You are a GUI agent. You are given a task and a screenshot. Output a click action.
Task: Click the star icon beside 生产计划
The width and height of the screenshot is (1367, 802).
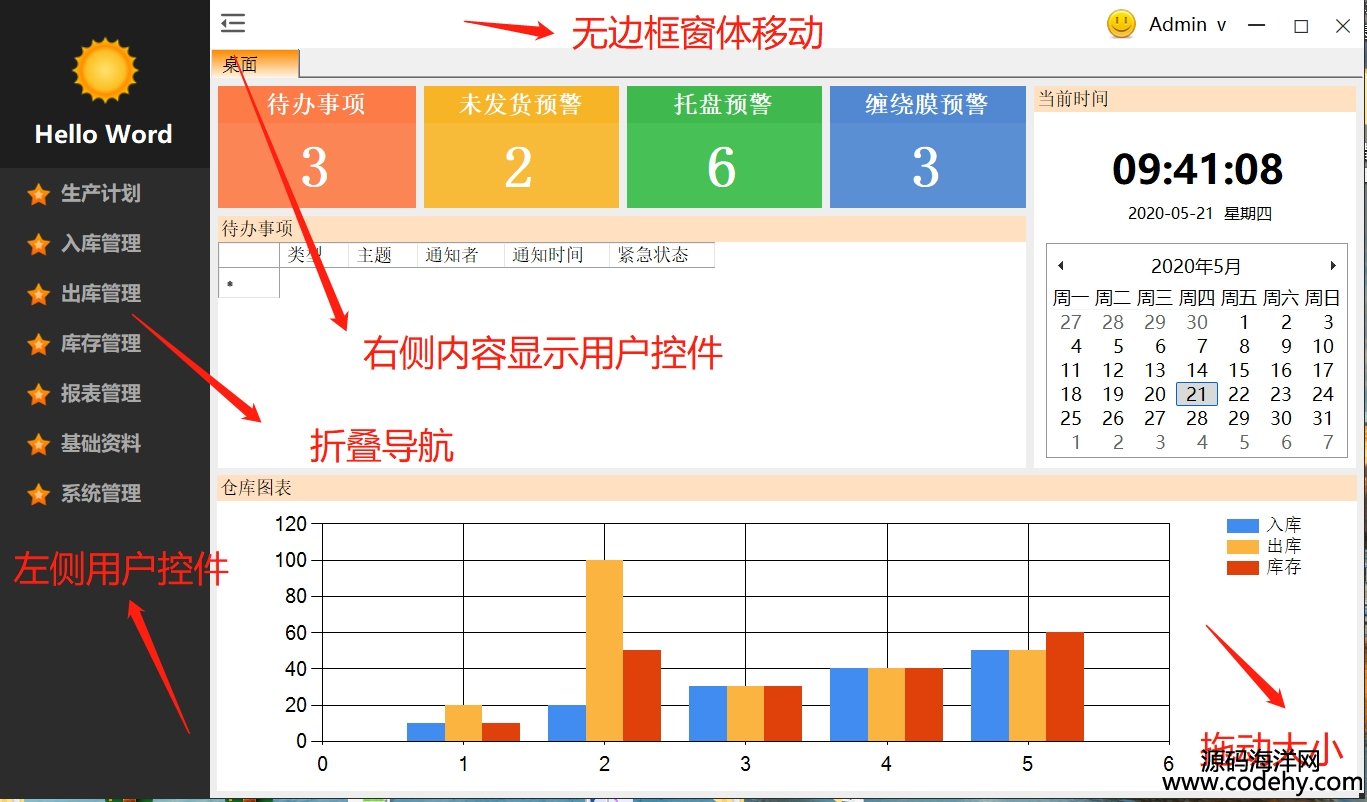click(x=39, y=194)
